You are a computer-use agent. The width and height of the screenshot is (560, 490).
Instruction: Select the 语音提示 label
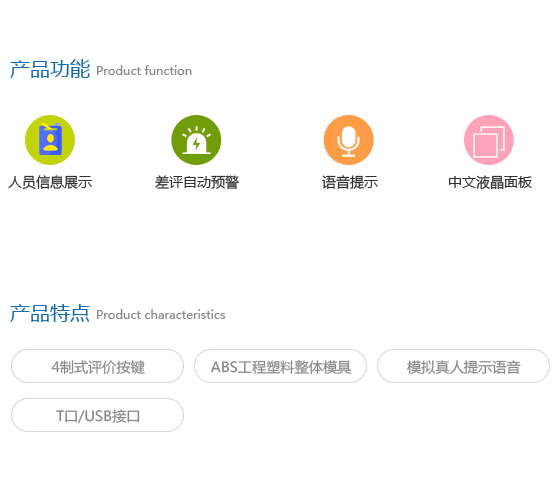(x=350, y=182)
